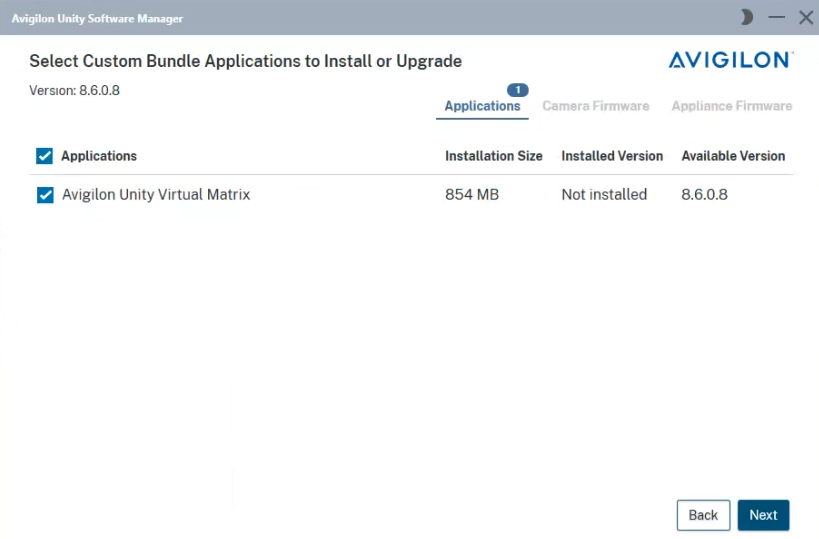This screenshot has width=819, height=539.
Task: Click the count badge above Applications tab
Action: click(x=517, y=90)
